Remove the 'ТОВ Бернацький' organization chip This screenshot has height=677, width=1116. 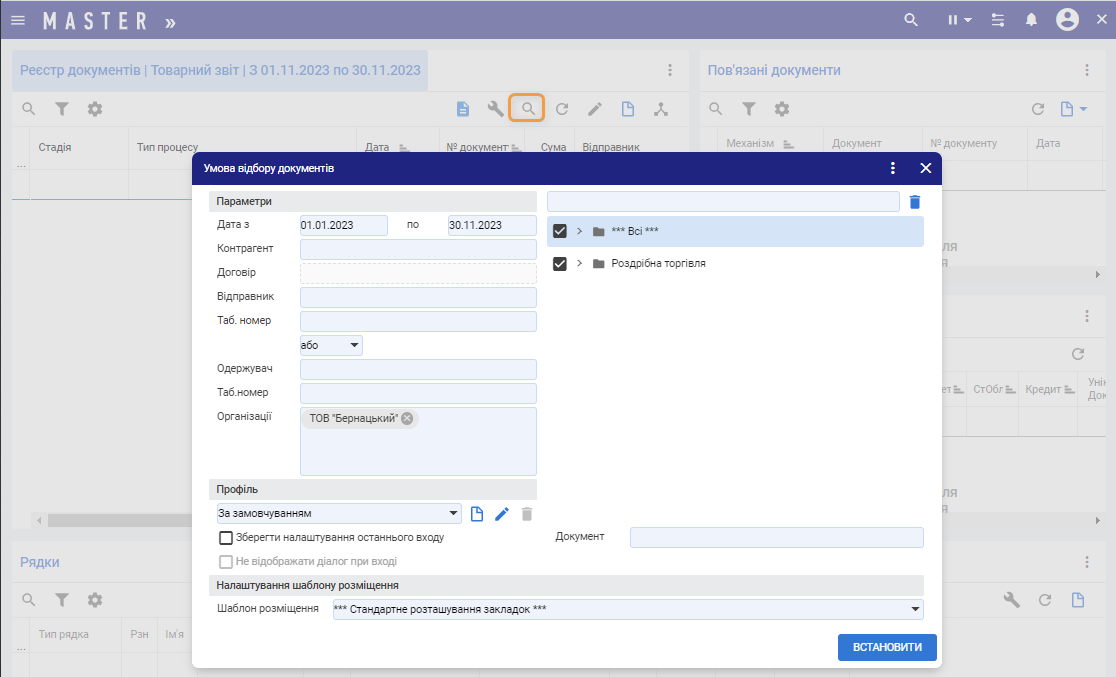coord(407,418)
